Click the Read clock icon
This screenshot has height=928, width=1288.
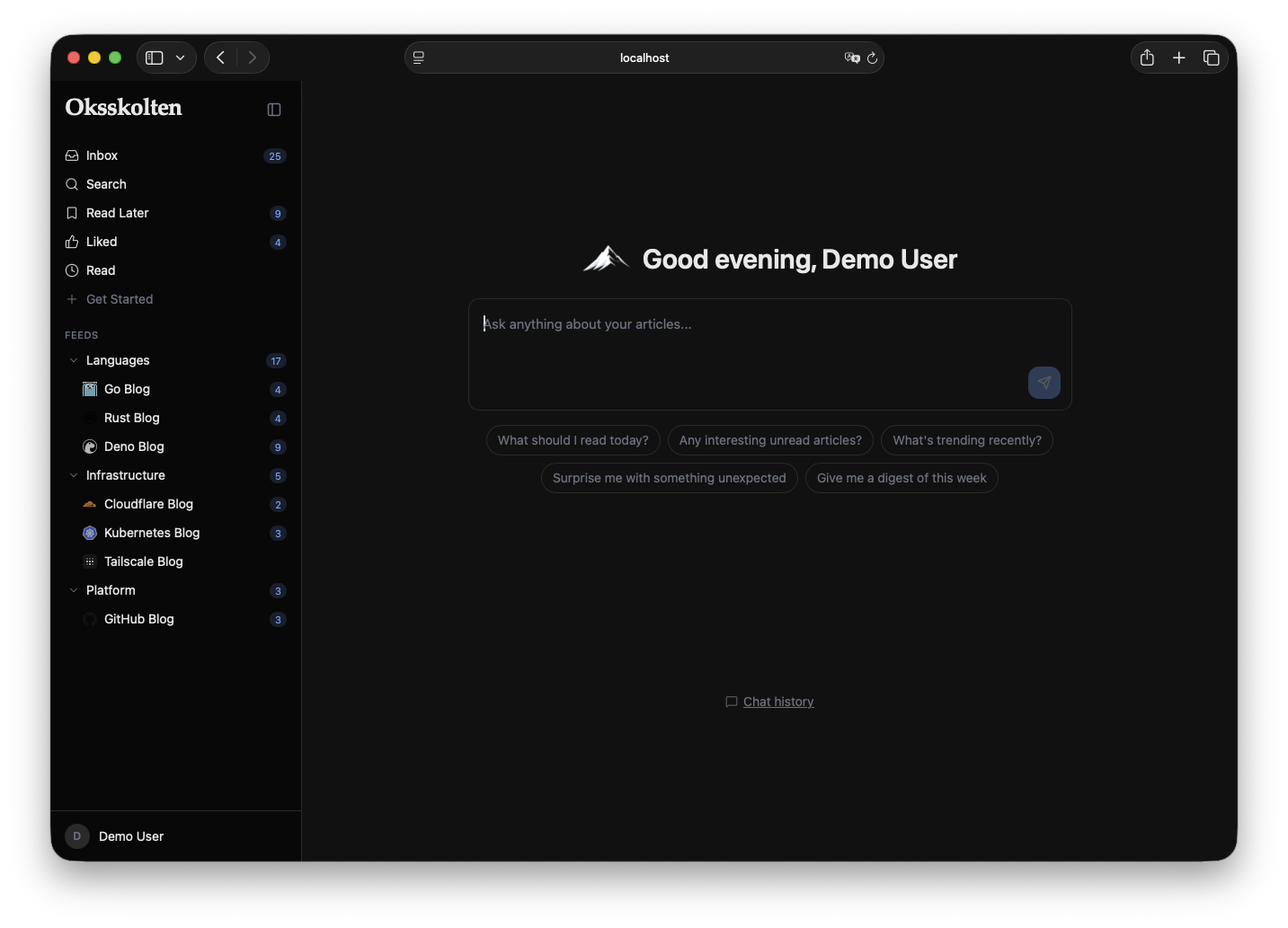tap(72, 270)
